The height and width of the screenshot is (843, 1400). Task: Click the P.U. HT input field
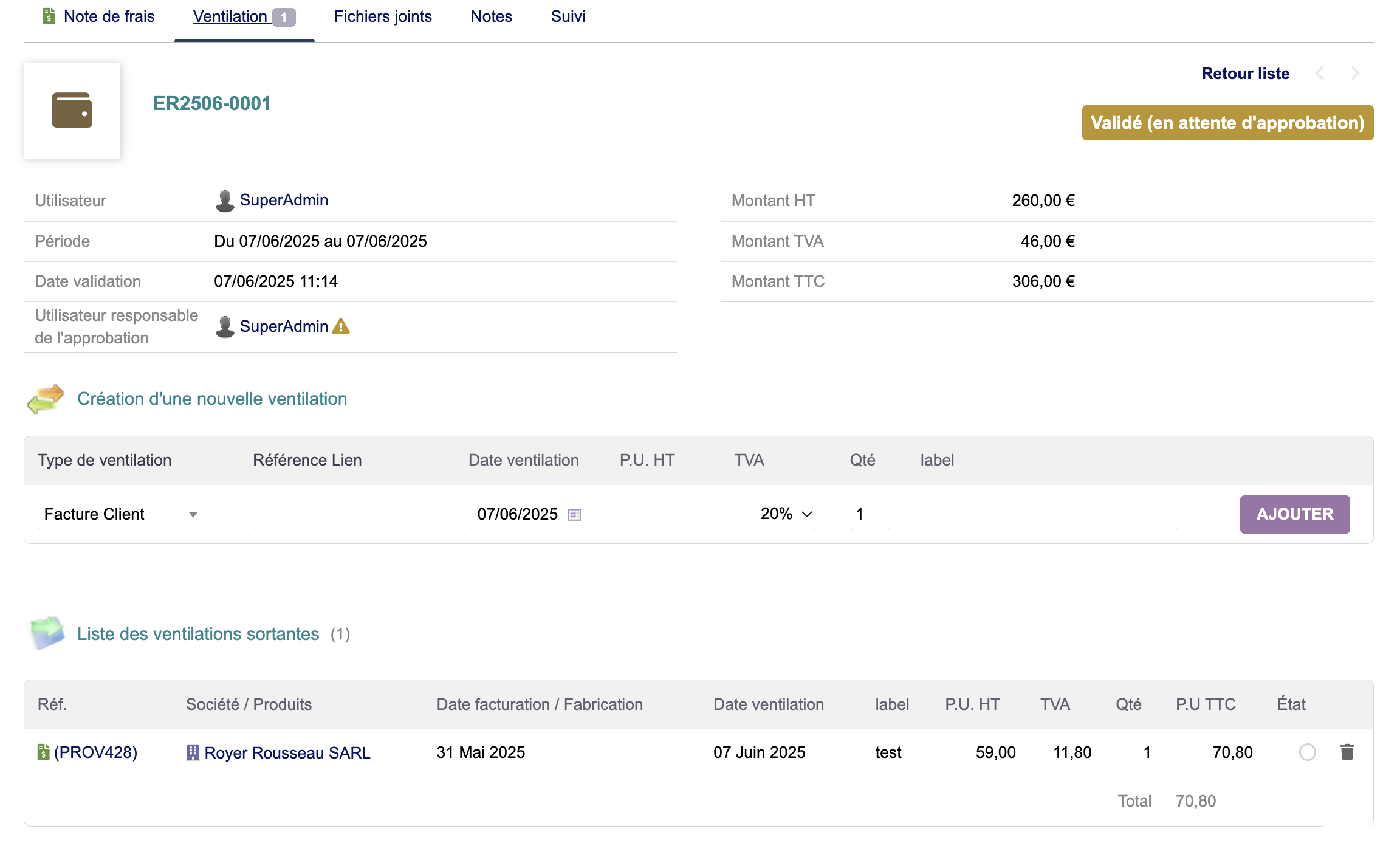pos(660,514)
